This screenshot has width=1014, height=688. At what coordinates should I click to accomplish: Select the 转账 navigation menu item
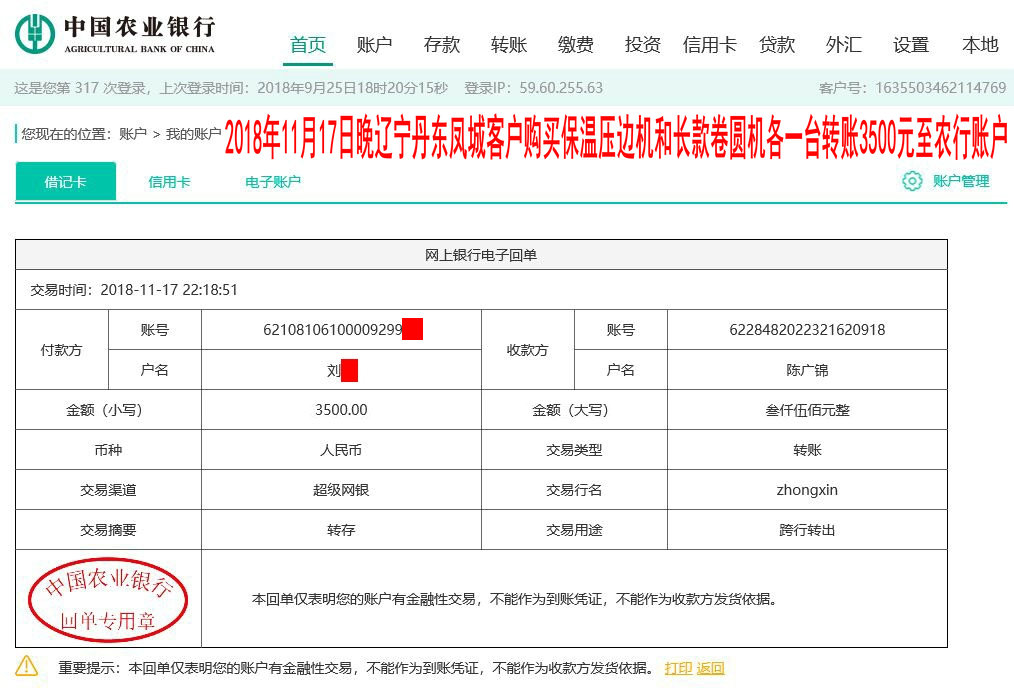click(508, 44)
